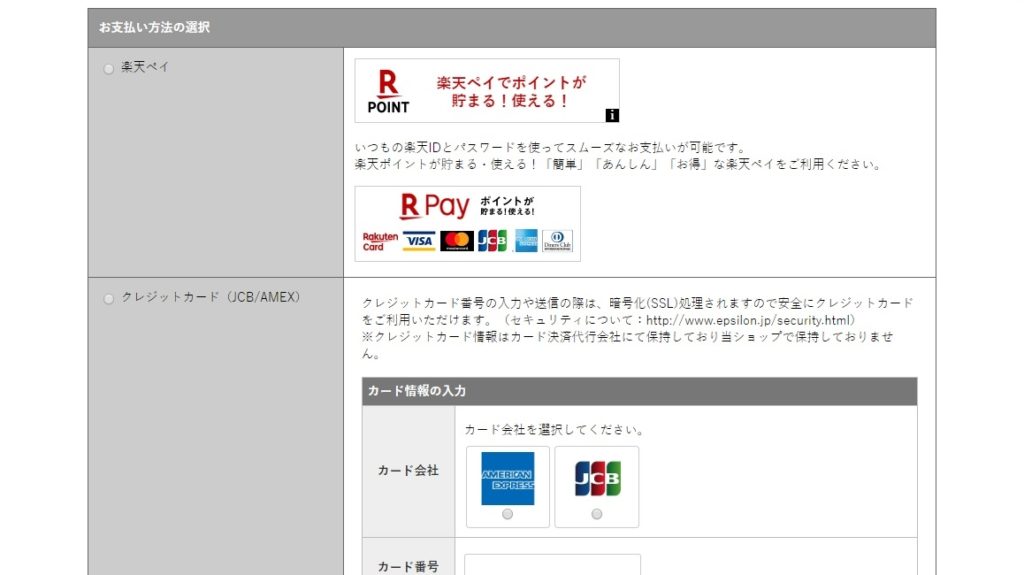The height and width of the screenshot is (575, 1024).
Task: Click the カード情報の入力 header
Action: pos(417,391)
